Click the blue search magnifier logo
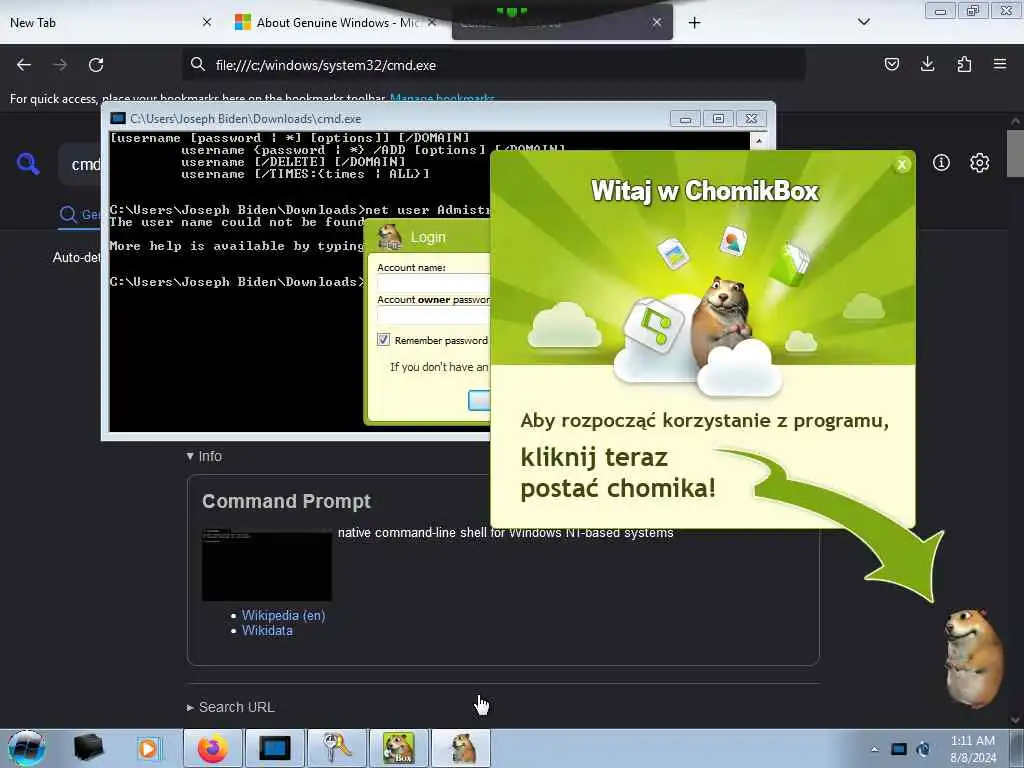The image size is (1024, 768). point(28,163)
